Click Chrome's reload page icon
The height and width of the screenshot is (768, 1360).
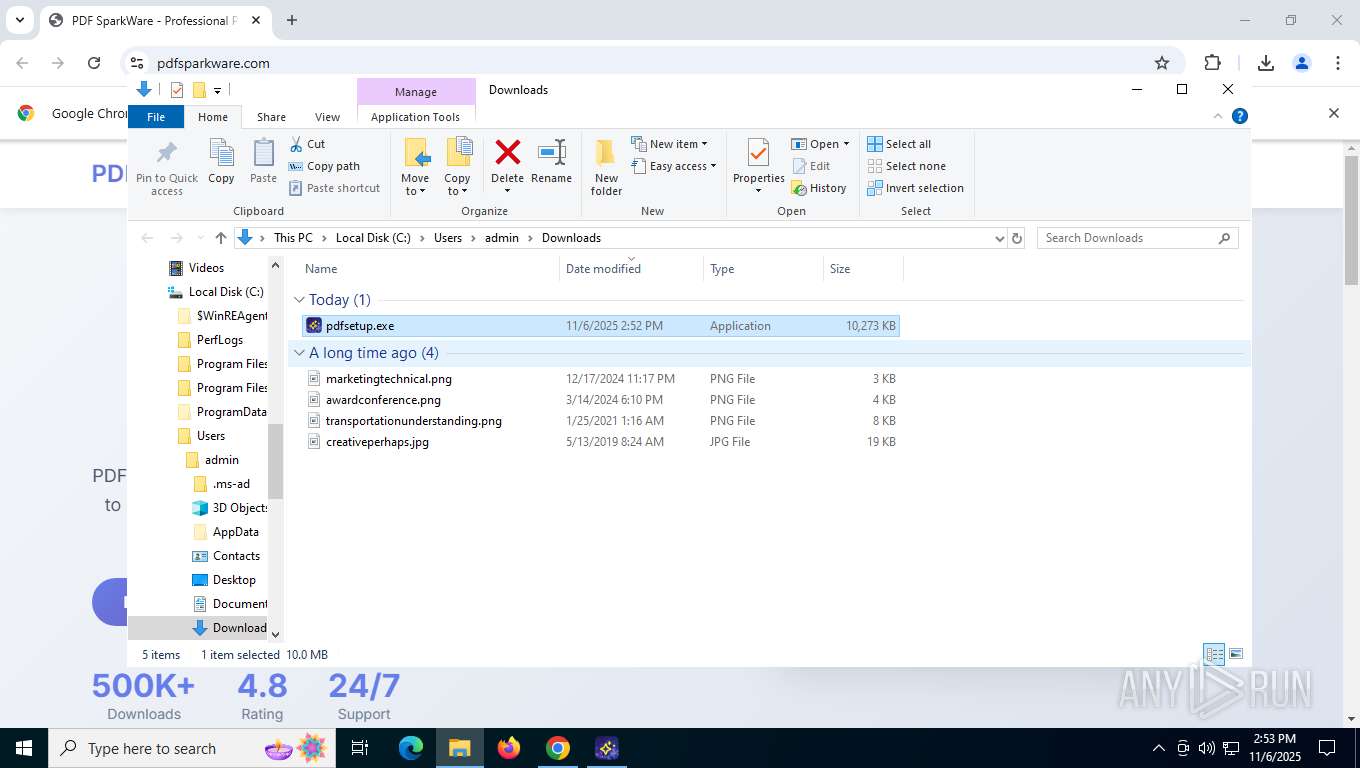click(94, 63)
